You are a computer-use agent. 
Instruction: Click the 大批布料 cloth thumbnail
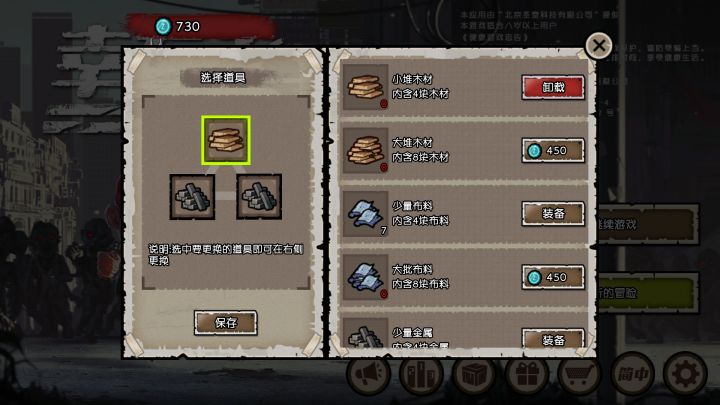tap(366, 277)
